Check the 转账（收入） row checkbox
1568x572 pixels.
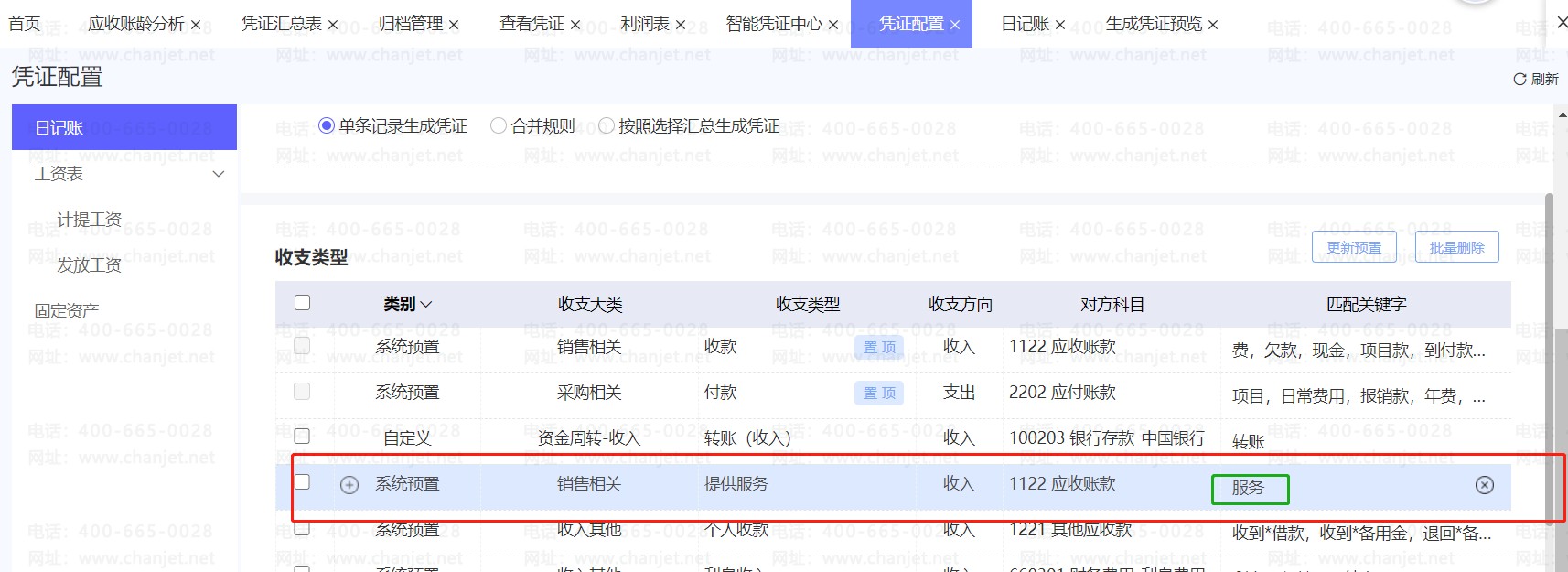302,436
